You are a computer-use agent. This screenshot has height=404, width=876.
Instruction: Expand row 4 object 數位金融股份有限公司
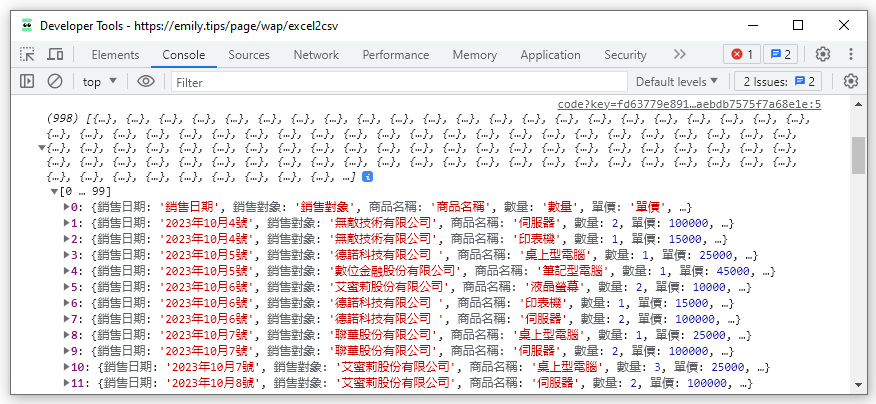point(67,271)
